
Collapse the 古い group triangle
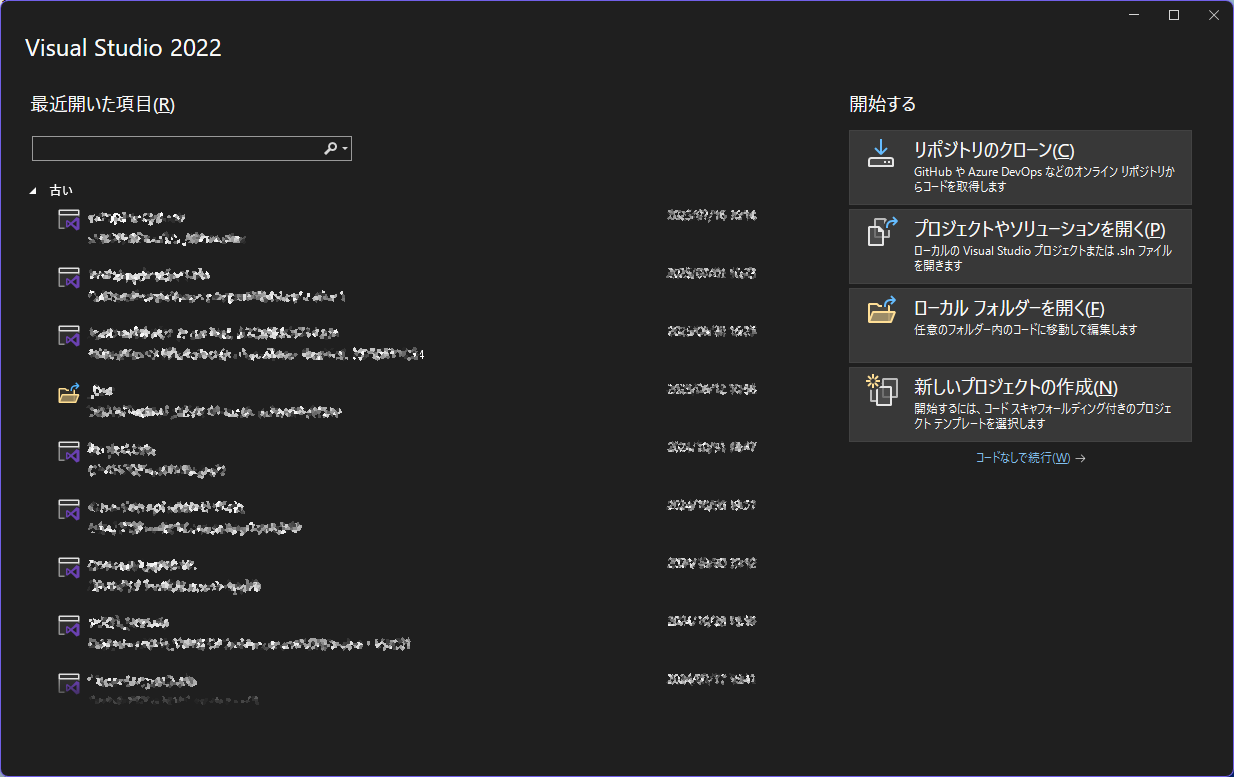33,190
